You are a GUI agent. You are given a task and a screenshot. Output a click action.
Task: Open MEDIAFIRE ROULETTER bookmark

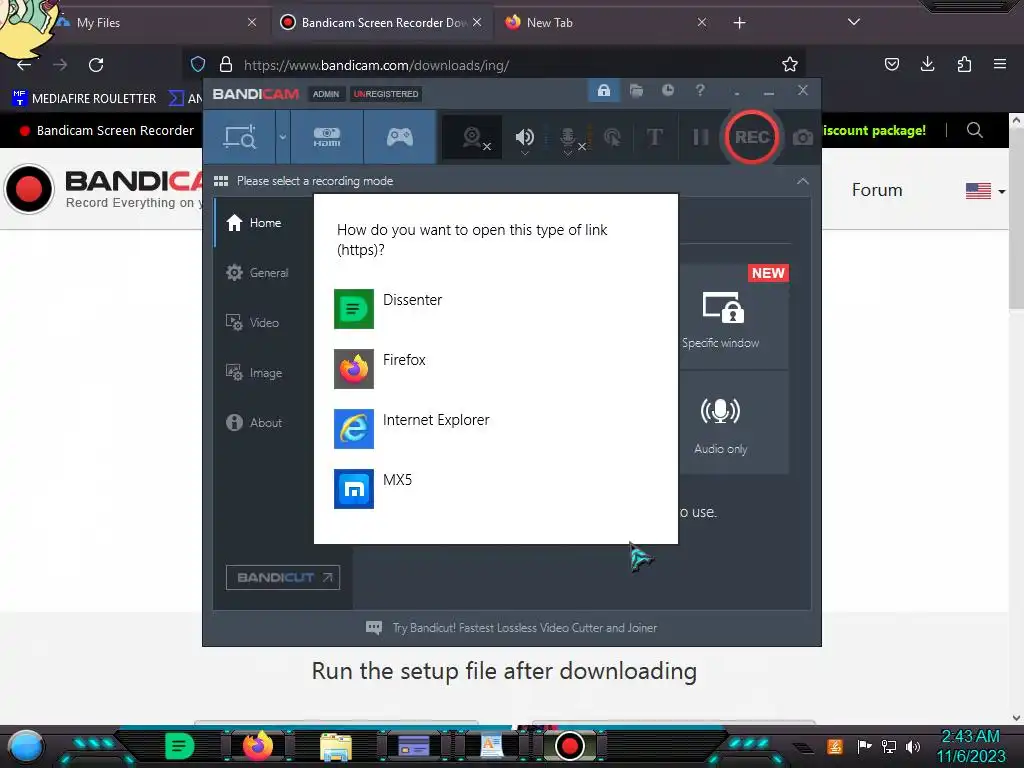[x=85, y=99]
